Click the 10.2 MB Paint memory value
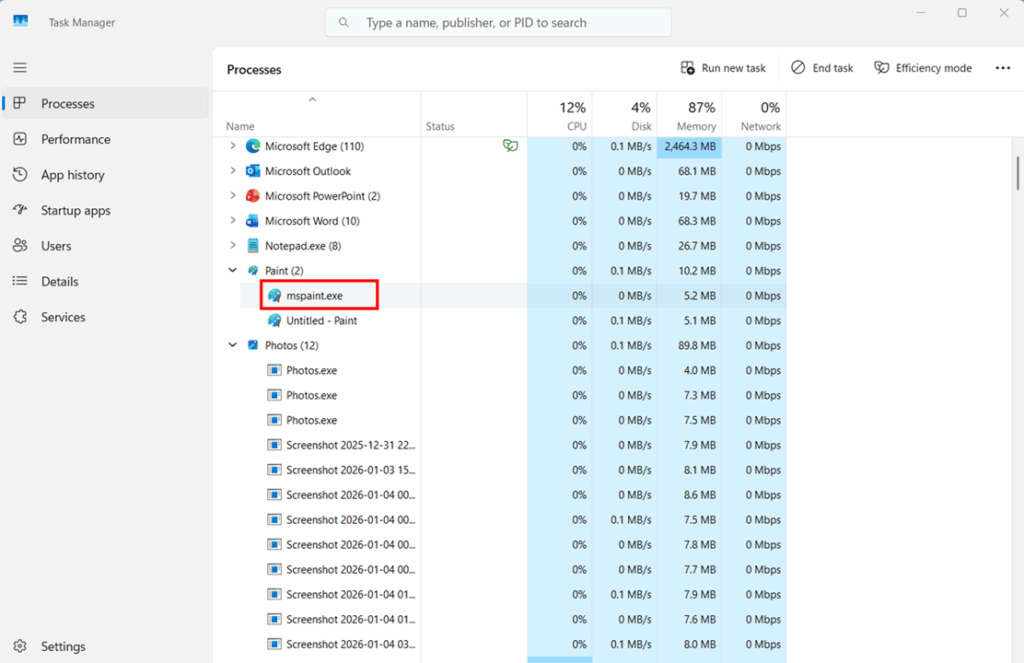The image size is (1024, 663). [x=697, y=270]
